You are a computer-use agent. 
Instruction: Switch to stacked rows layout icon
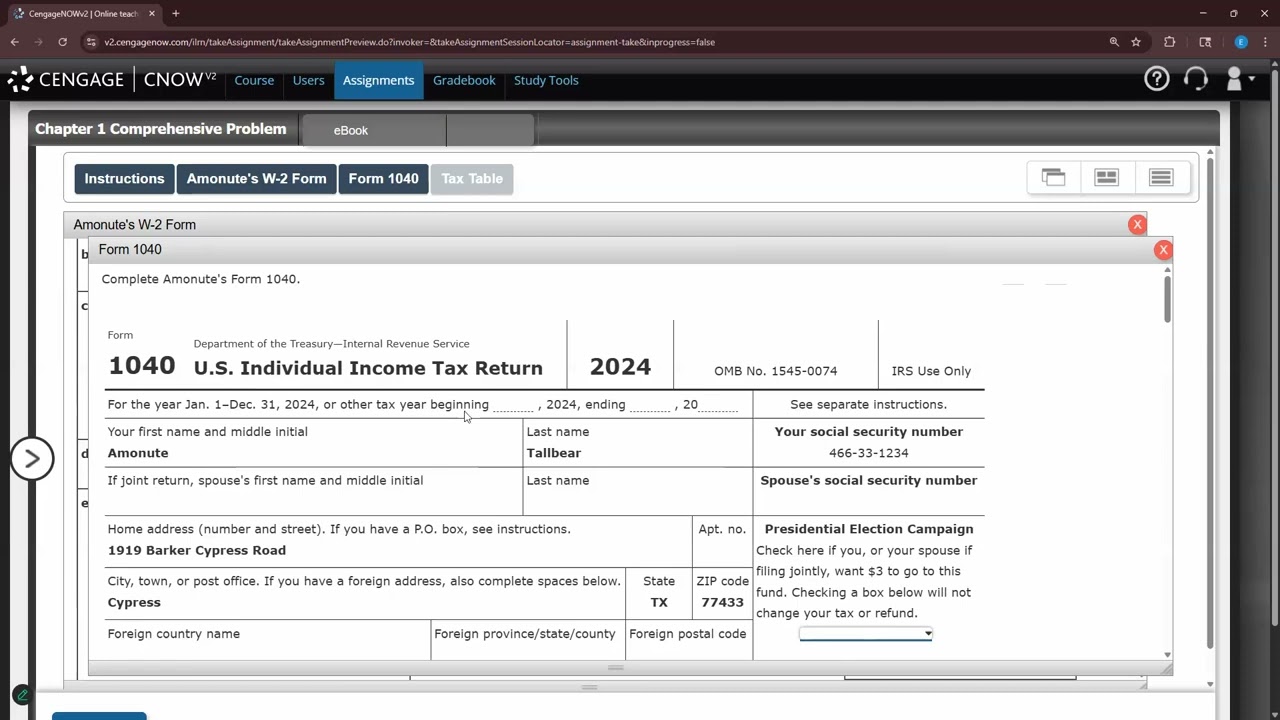pyautogui.click(x=1161, y=177)
